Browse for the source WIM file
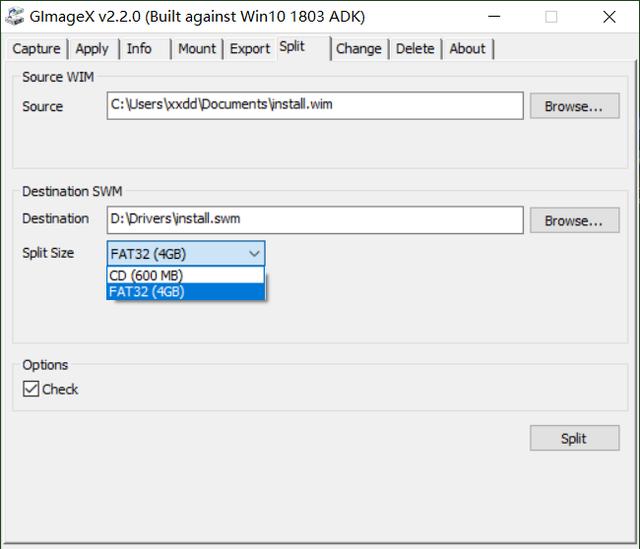This screenshot has height=549, width=640. [575, 106]
